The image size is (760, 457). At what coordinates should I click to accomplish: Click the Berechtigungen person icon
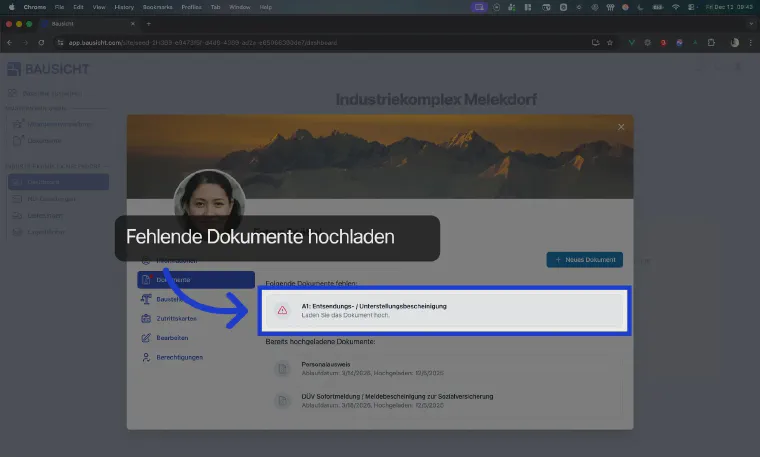(146, 357)
